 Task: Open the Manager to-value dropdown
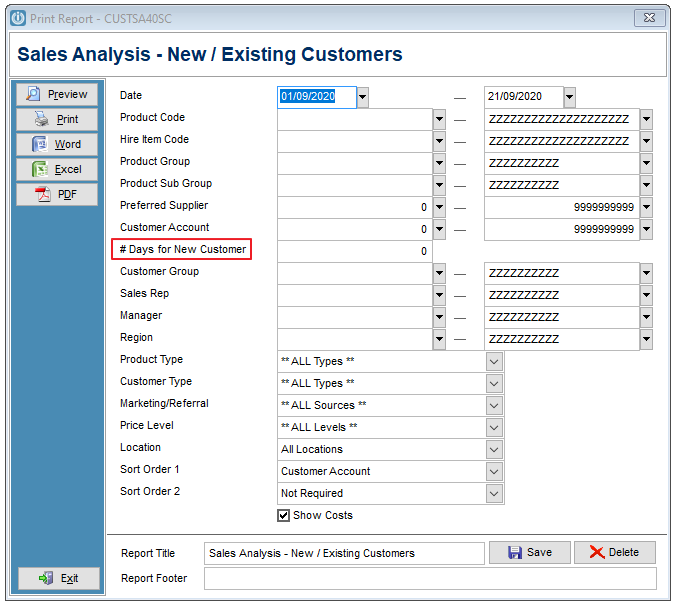pos(646,317)
